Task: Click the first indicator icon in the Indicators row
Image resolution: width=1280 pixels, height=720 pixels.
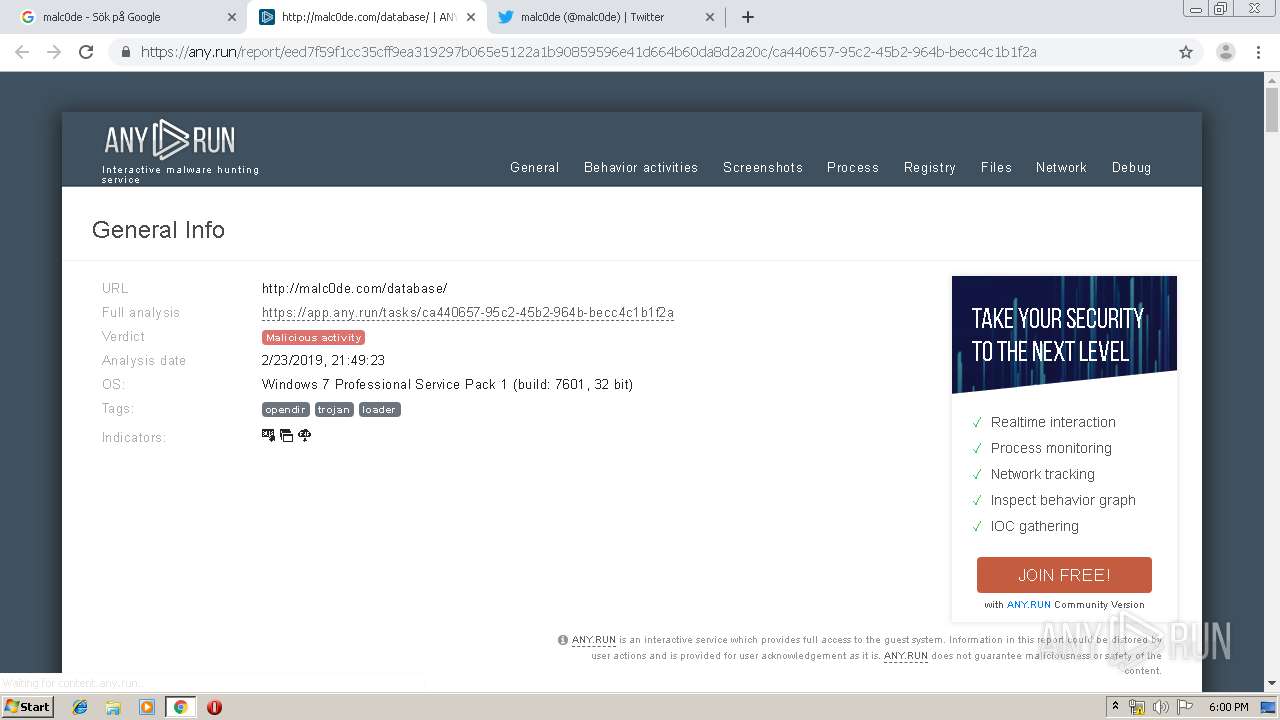Action: point(268,435)
